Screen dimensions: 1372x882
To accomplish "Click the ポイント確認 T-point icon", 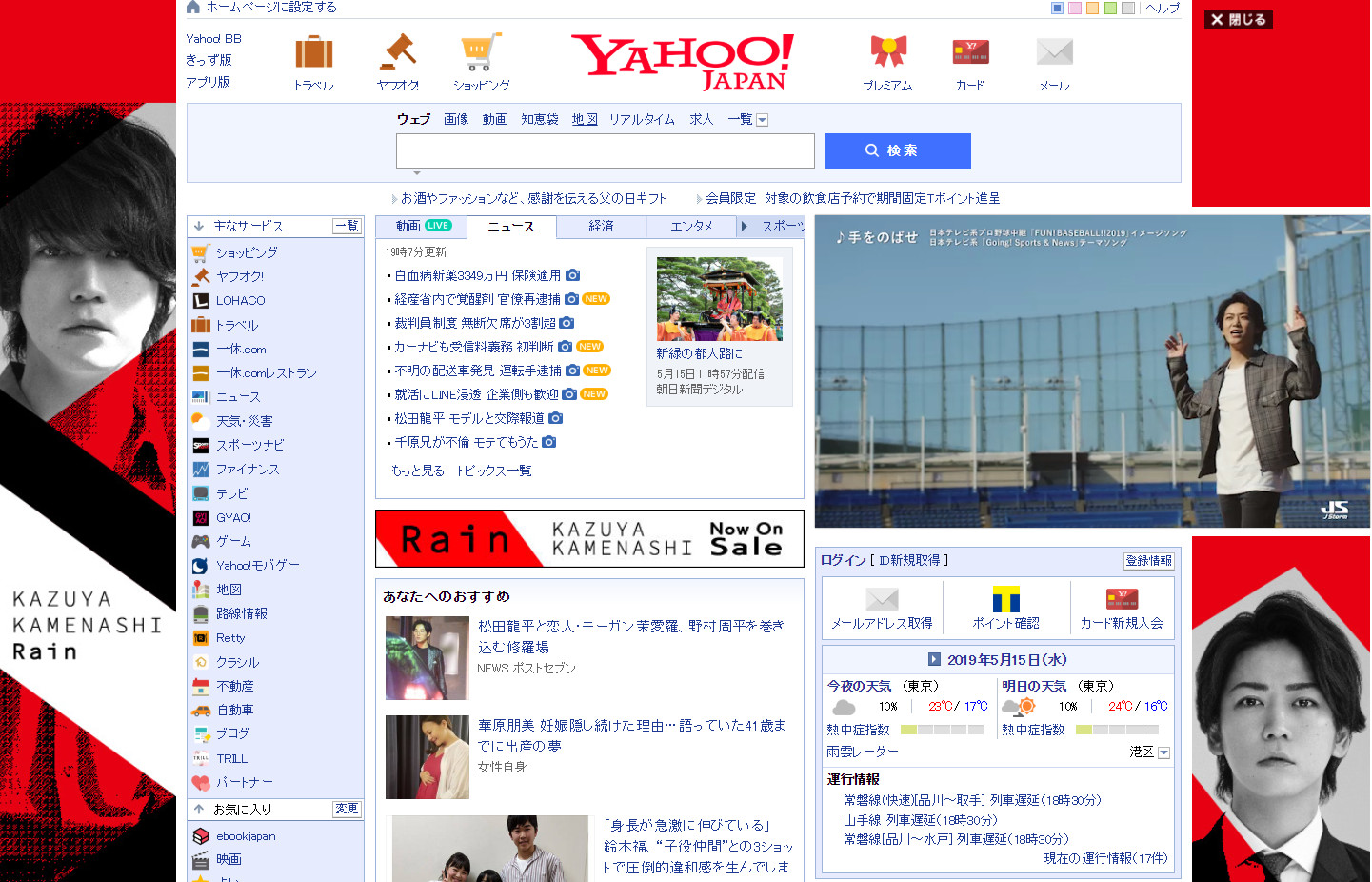I will coord(1006,598).
